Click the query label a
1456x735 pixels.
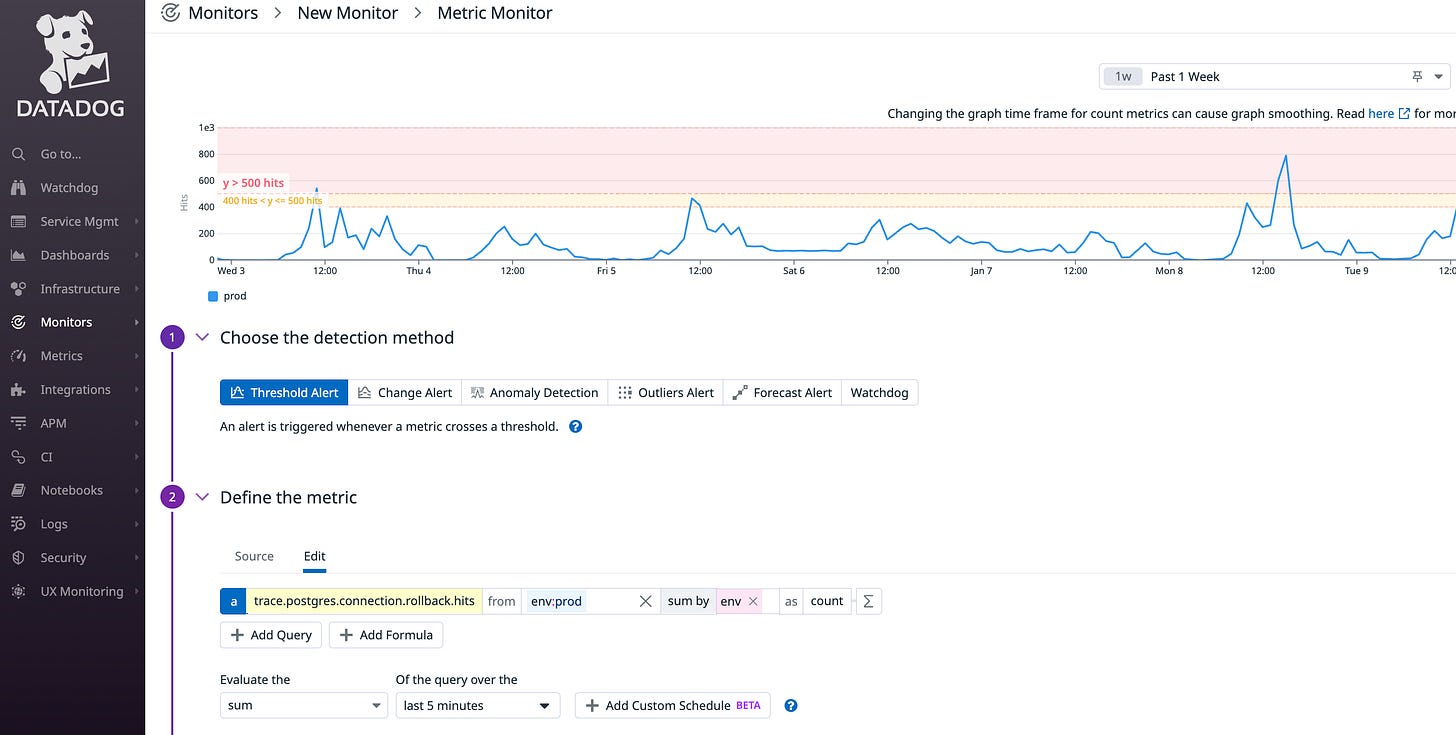click(x=233, y=601)
